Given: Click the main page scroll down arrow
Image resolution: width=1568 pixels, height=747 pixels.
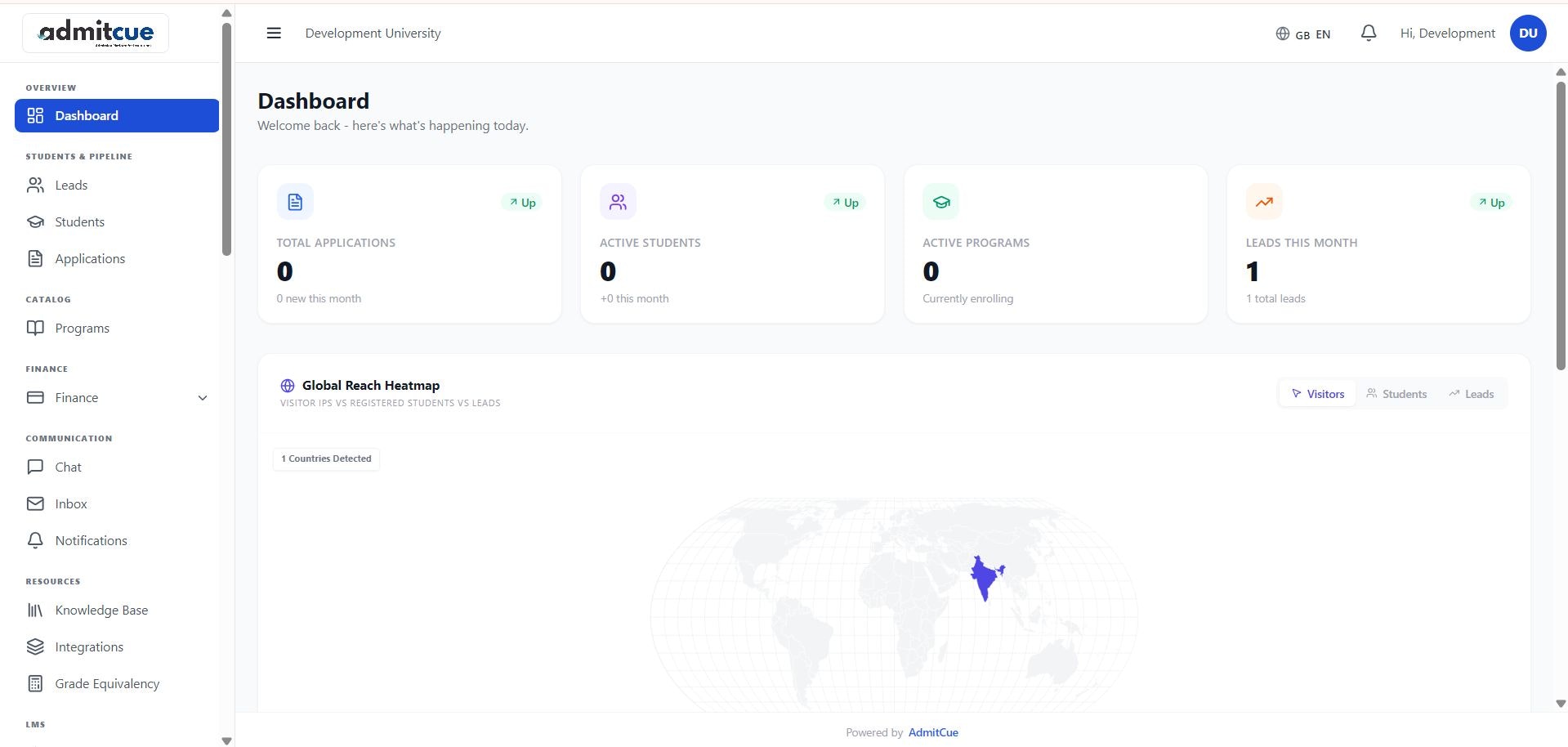Looking at the screenshot, I should tap(1561, 704).
